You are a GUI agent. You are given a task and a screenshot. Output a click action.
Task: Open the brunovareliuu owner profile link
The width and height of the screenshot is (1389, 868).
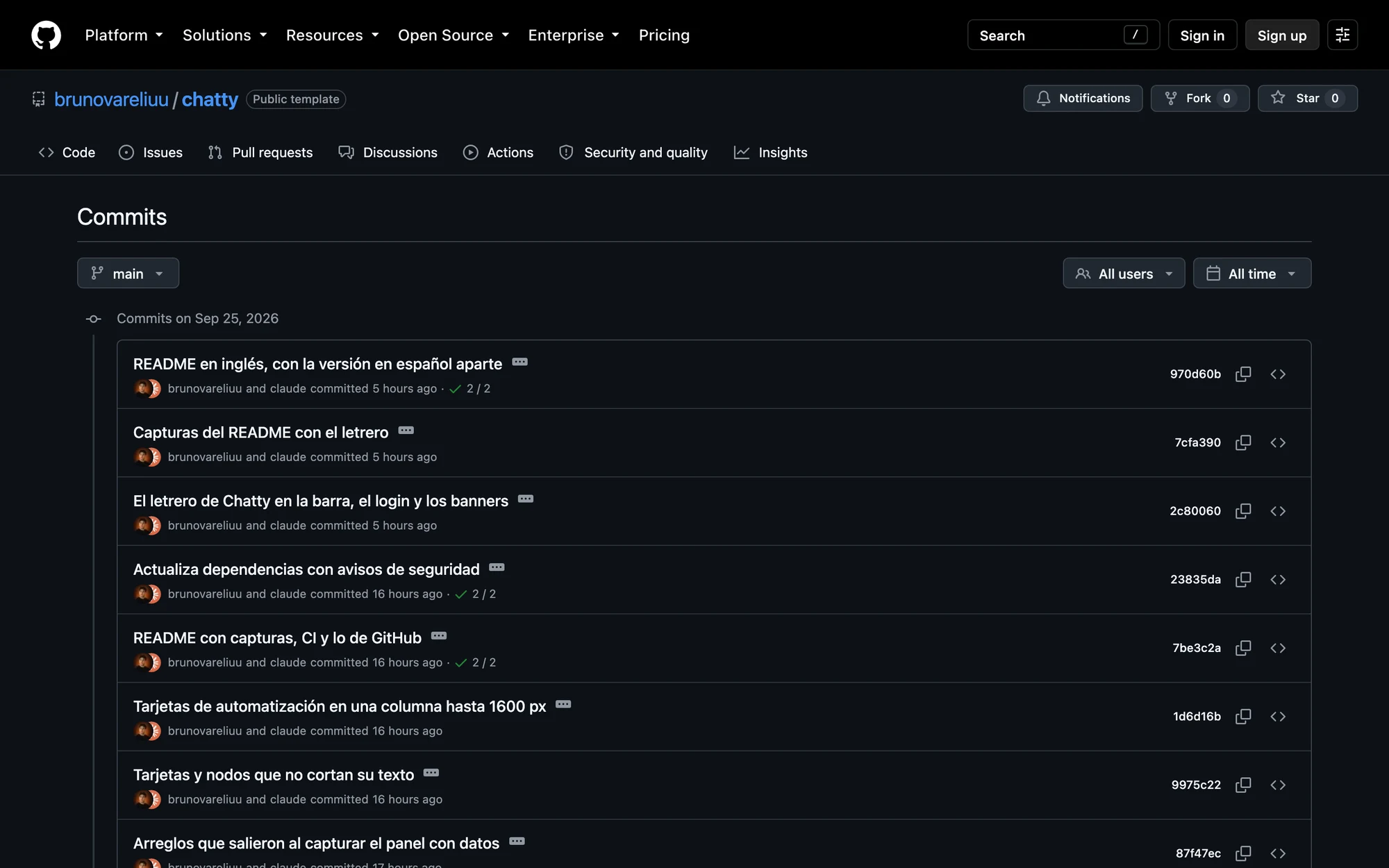tap(111, 99)
